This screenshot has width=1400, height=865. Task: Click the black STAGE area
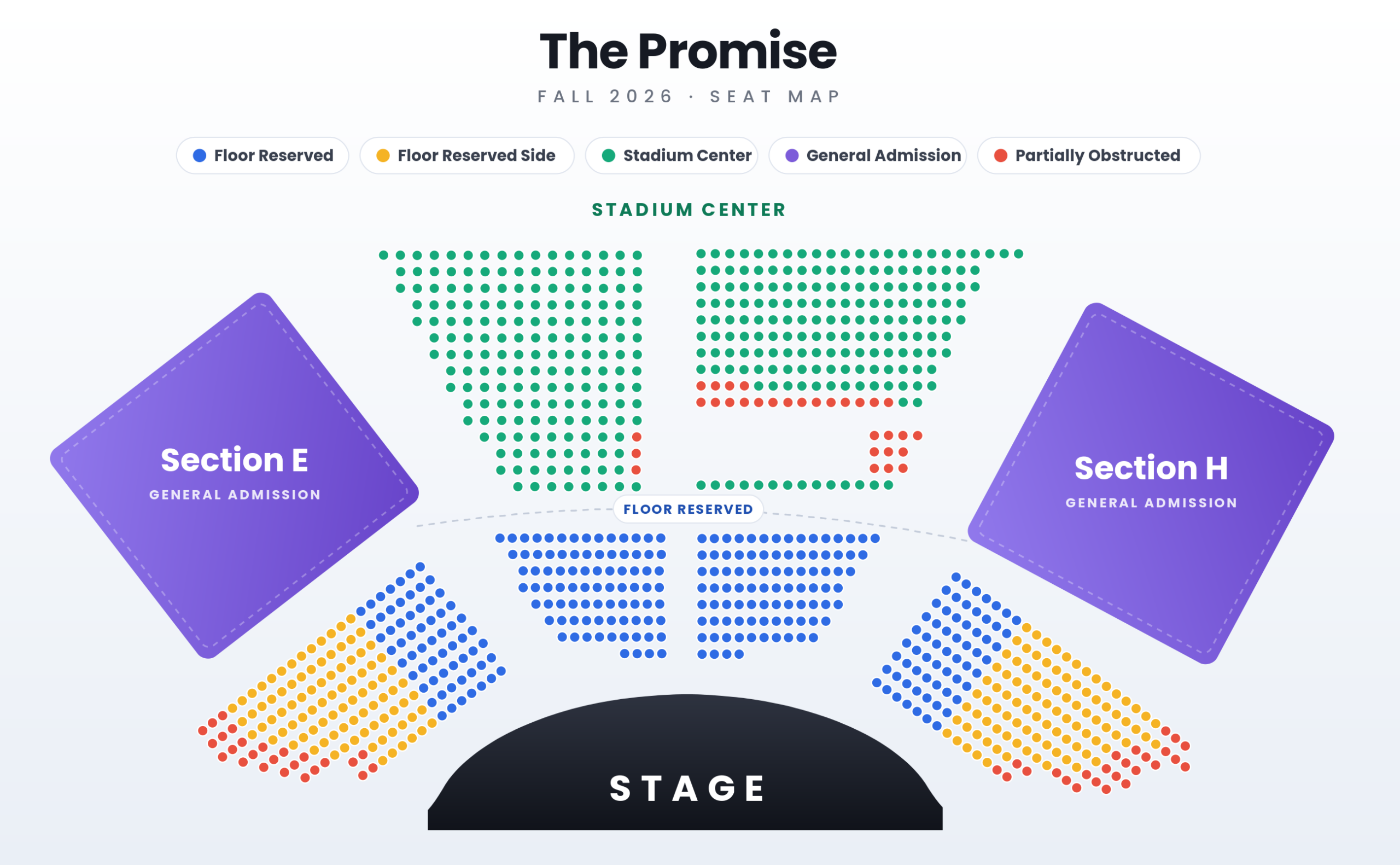tap(685, 763)
